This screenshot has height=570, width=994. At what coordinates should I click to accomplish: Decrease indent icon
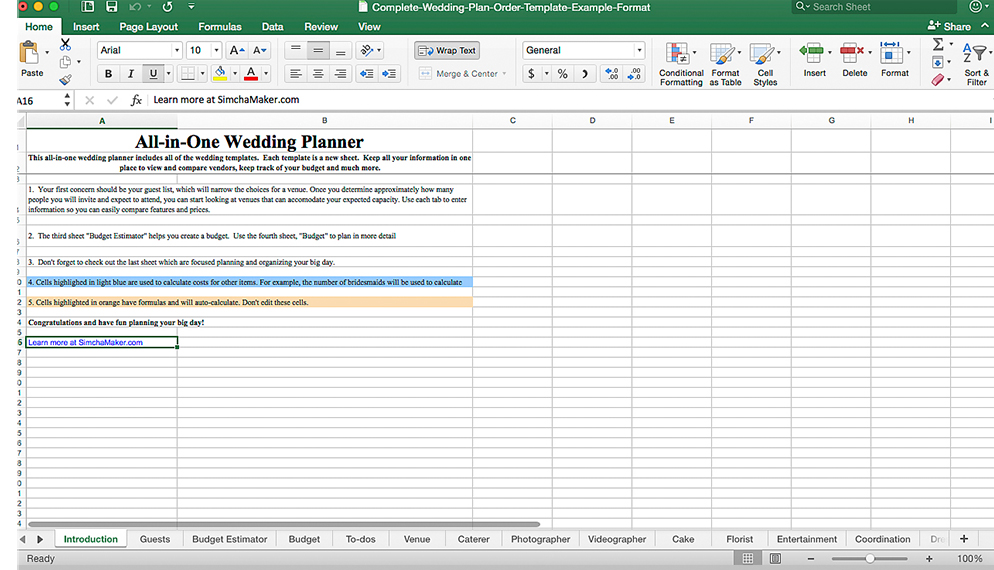pos(366,74)
